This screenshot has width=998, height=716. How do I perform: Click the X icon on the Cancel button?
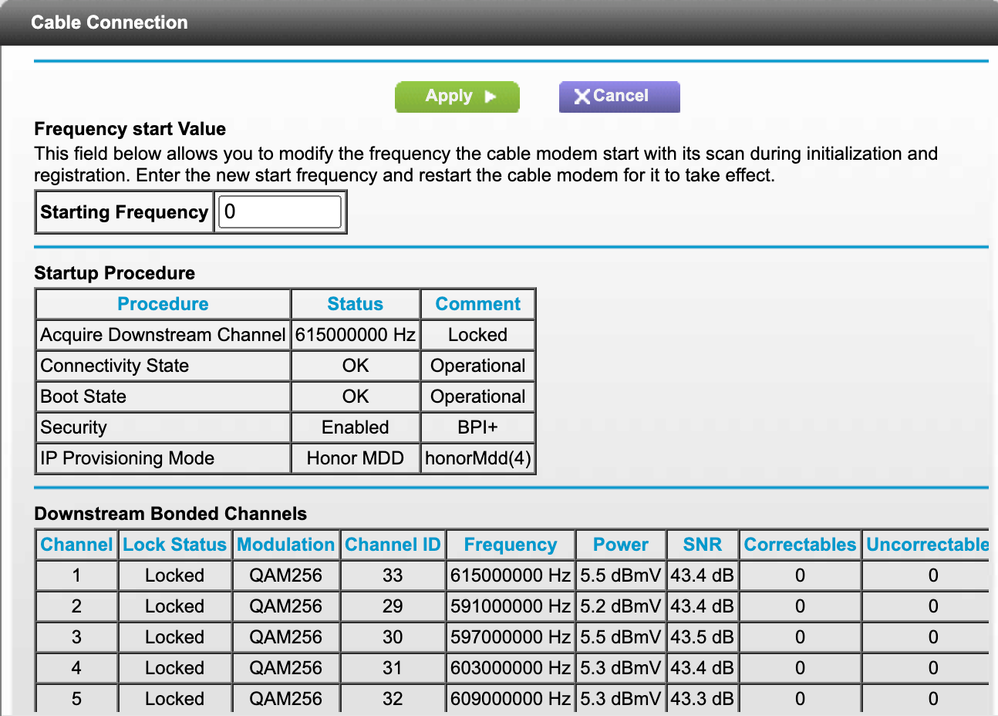581,97
